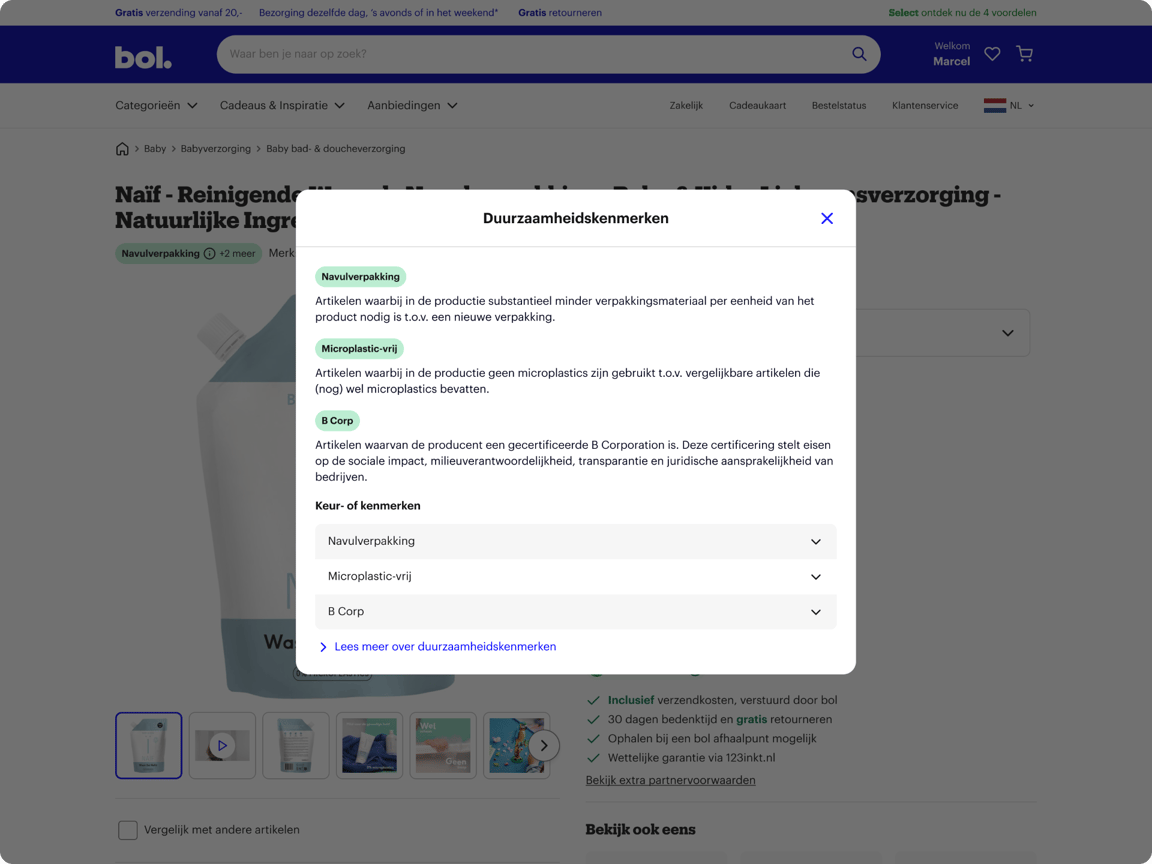1152x864 pixels.
Task: Open the Zakelijk menu link
Action: point(686,106)
